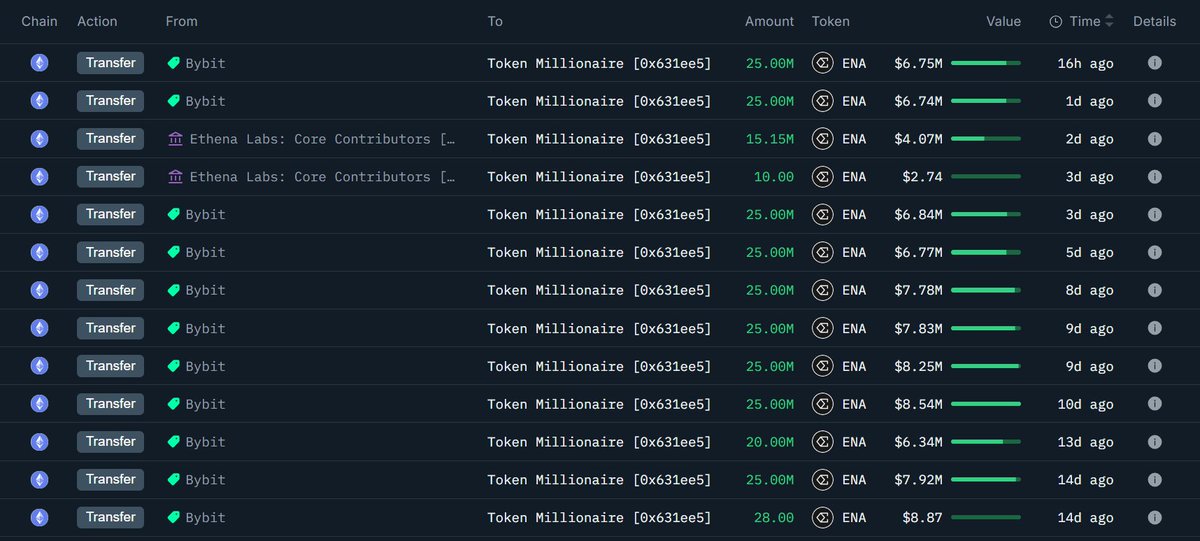The width and height of the screenshot is (1200, 541).
Task: Click the Value column header
Action: pyautogui.click(x=1003, y=21)
